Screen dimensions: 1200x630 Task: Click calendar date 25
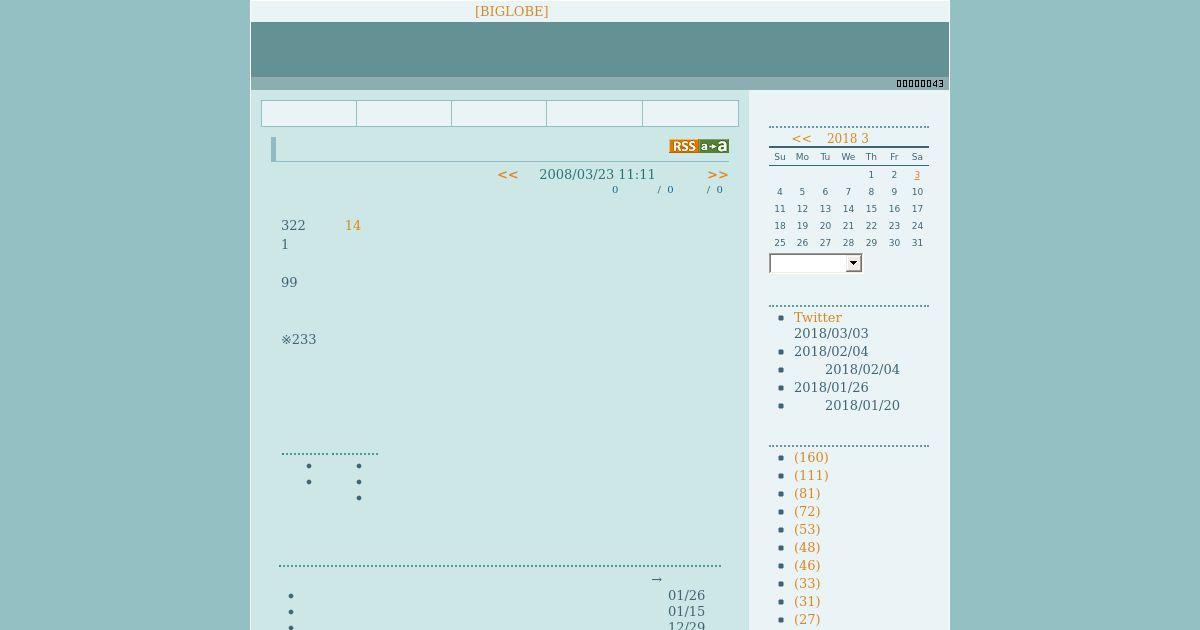click(780, 243)
